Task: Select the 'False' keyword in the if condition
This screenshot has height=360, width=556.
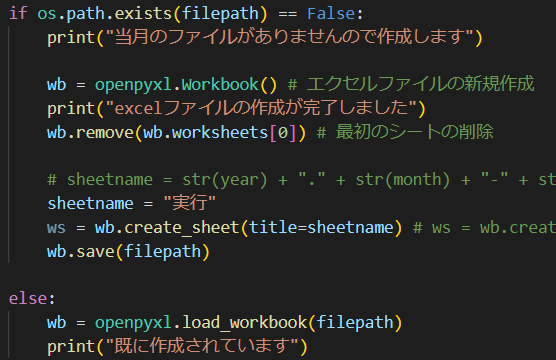Action: pyautogui.click(x=330, y=14)
